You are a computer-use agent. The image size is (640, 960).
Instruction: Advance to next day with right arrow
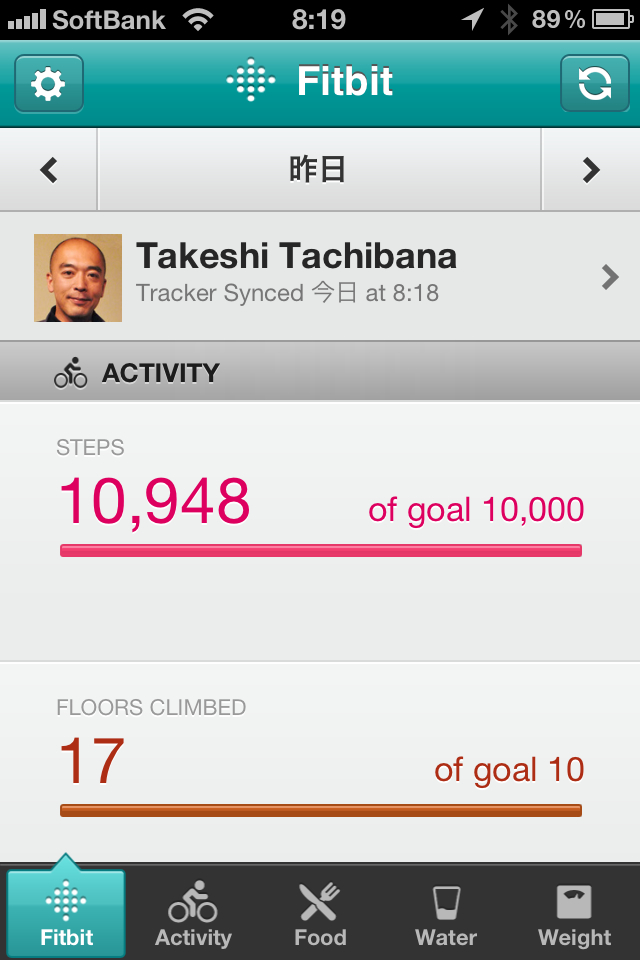click(x=591, y=170)
